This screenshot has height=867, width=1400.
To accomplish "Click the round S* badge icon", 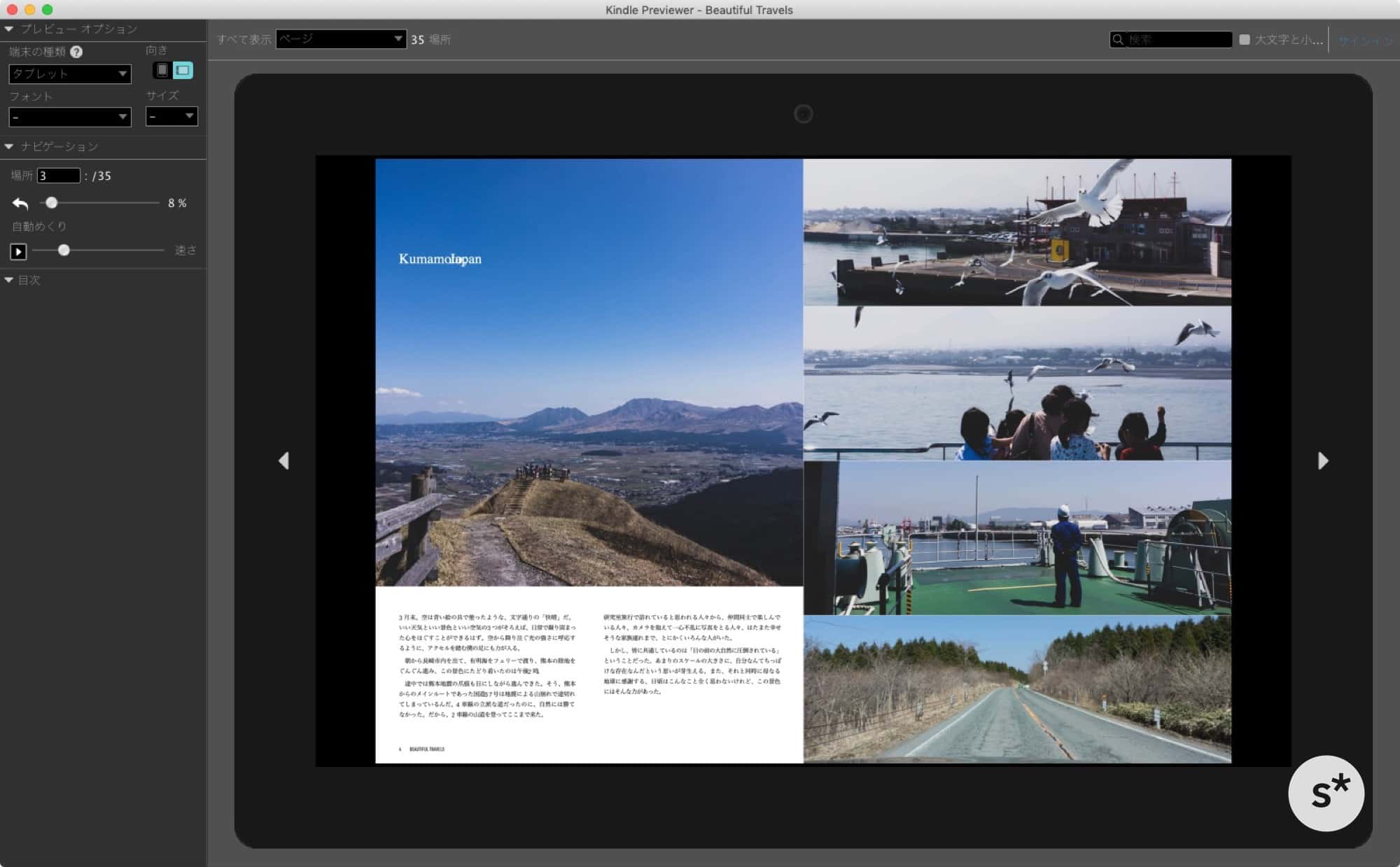I will (1326, 793).
